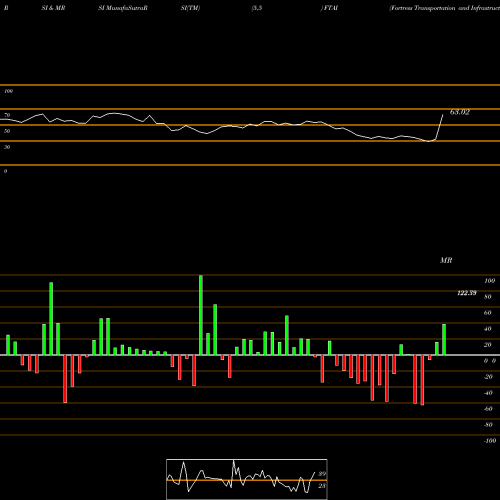Click the 'Fortress Transportation and Infrastruct' title text
Screen dimensions: 500x500
point(445,8)
